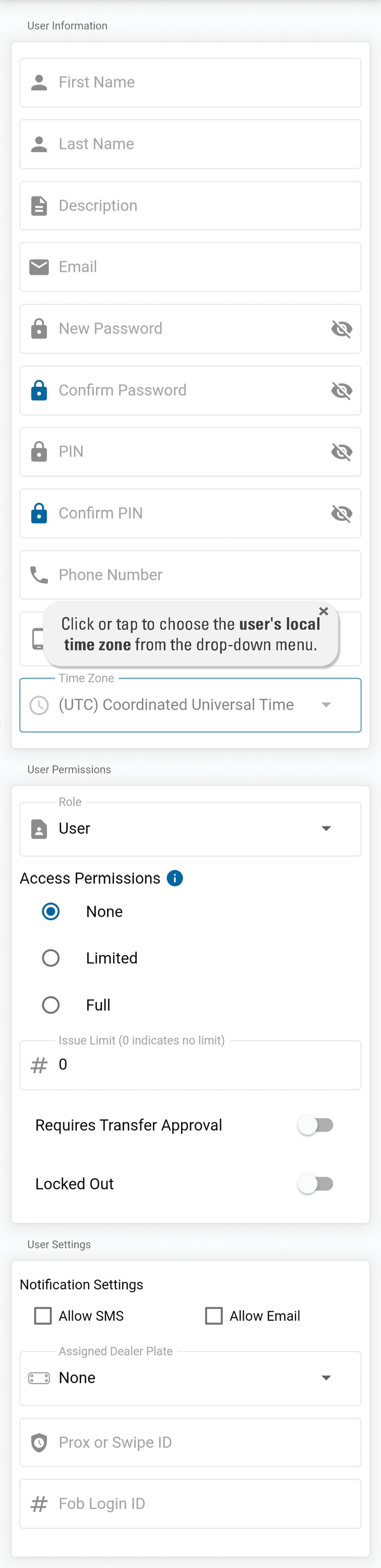
Task: Choose Full access permission
Action: [x=51, y=1004]
